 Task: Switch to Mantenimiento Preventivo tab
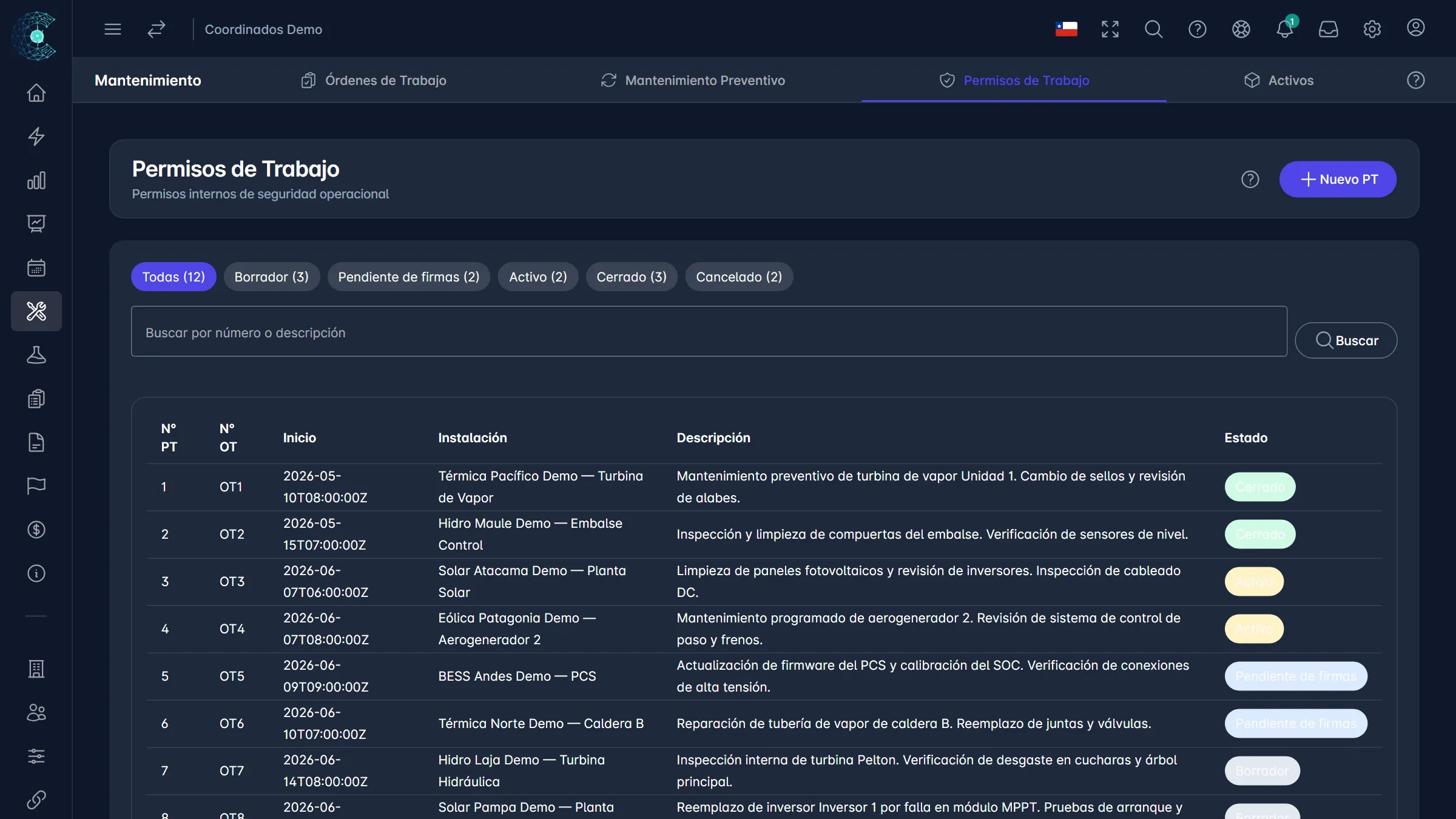pyautogui.click(x=693, y=80)
